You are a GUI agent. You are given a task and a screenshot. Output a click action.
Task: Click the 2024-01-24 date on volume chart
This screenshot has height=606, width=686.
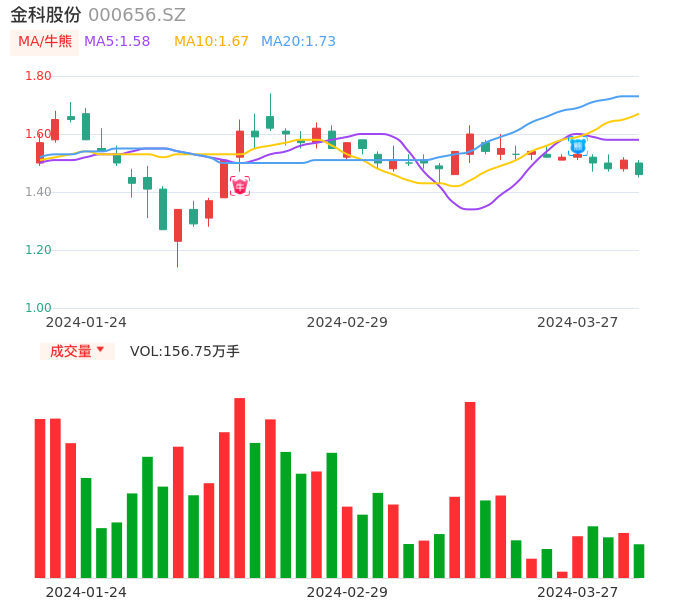(x=86, y=592)
